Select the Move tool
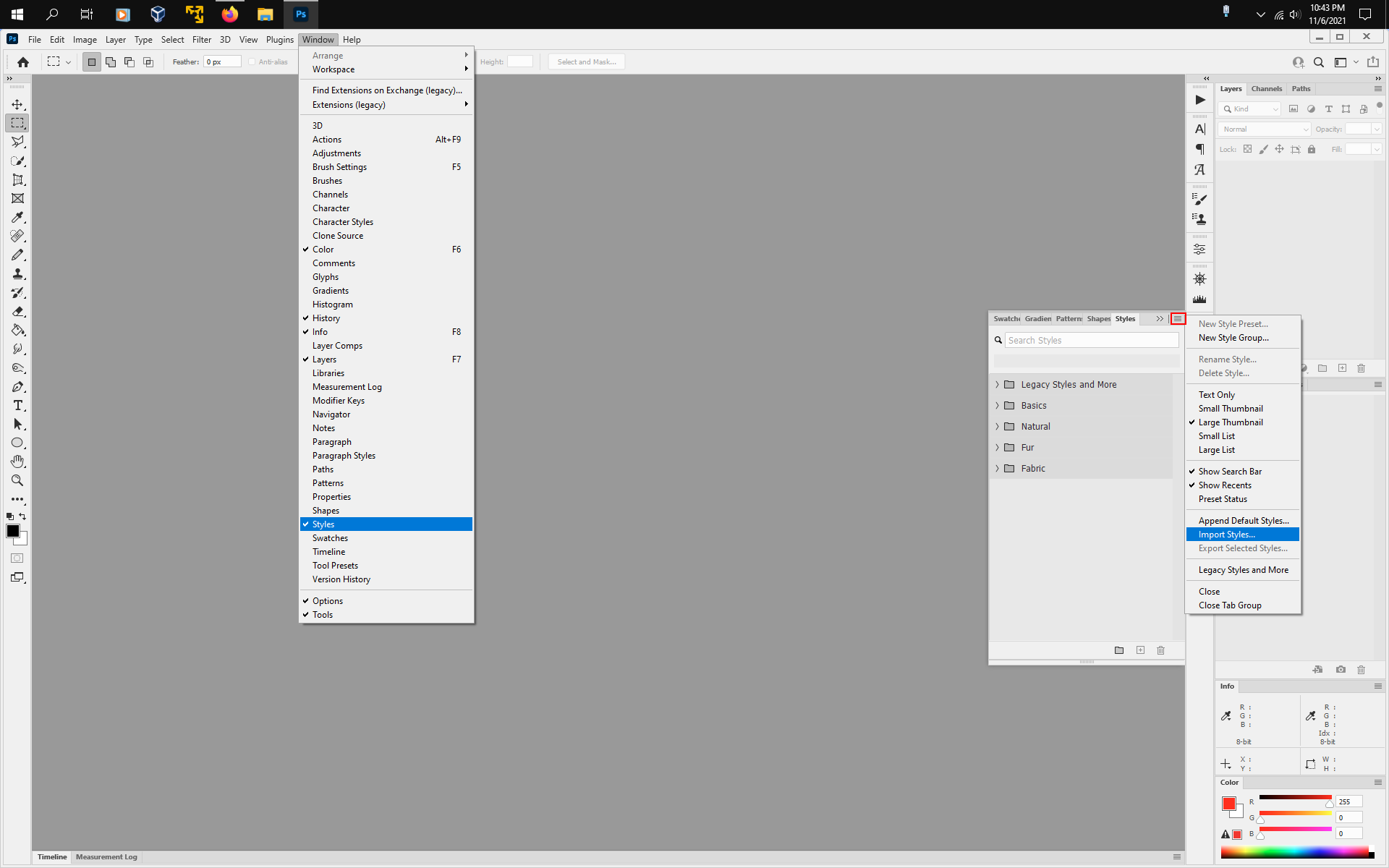This screenshot has height=868, width=1389. 18,103
